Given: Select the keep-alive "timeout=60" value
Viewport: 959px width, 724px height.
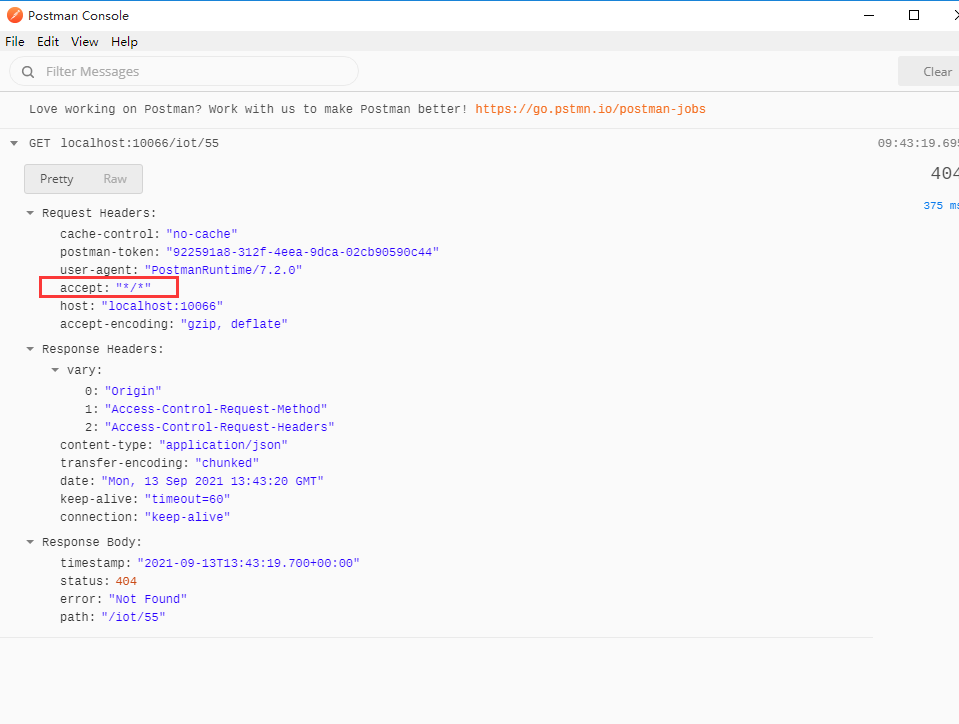Looking at the screenshot, I should pyautogui.click(x=187, y=499).
